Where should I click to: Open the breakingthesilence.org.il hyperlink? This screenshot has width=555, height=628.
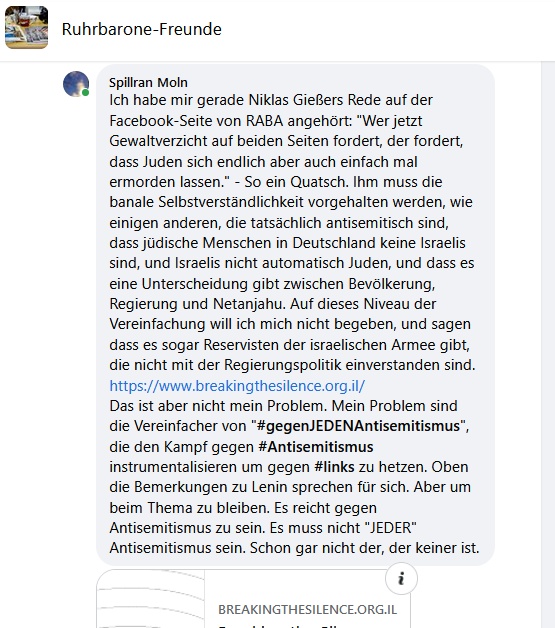[x=237, y=386]
